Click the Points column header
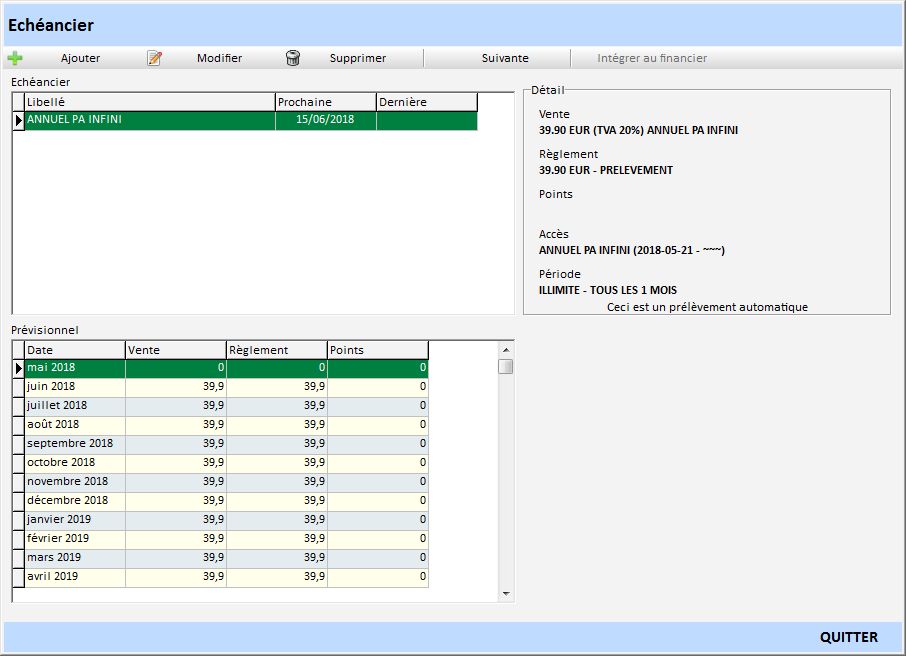Screen dimensions: 906x656 tap(378, 350)
